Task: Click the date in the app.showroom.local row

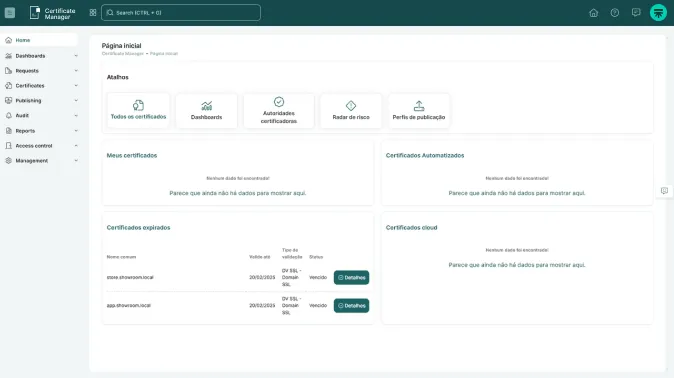Action: tap(262, 305)
